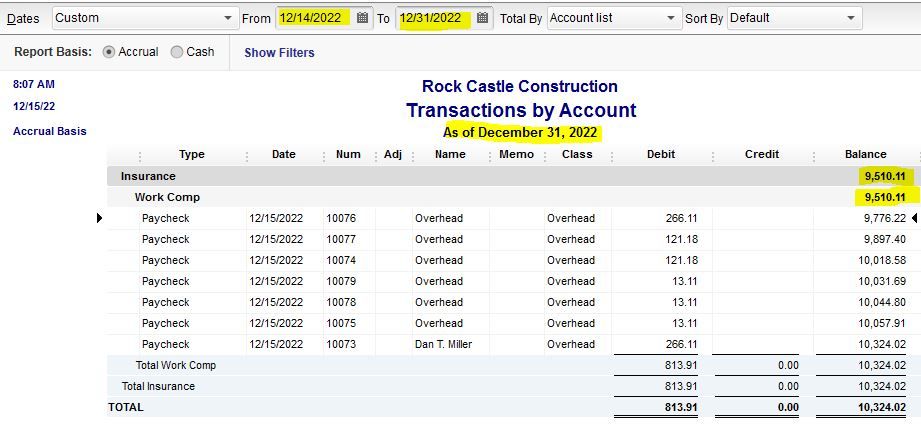The image size is (921, 429).
Task: Click the Work Comp account row
Action: 167,197
